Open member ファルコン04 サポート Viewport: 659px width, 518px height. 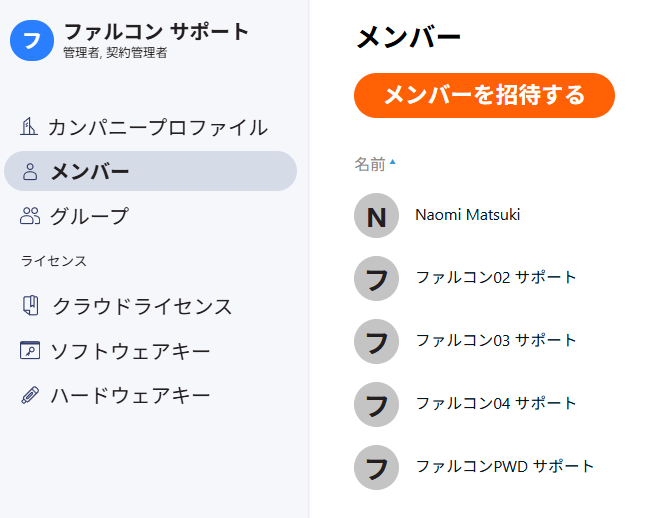tap(496, 403)
